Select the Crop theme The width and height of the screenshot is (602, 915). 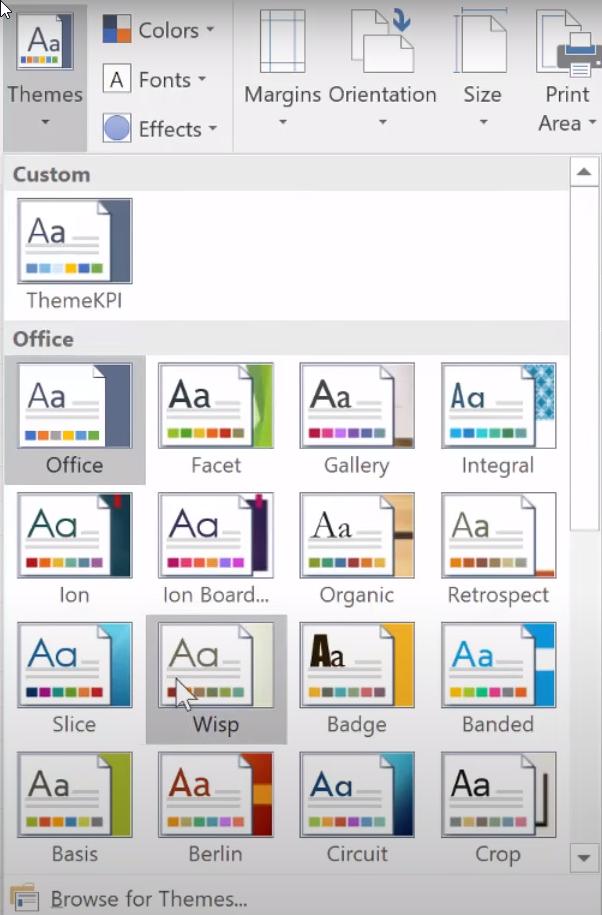[498, 808]
